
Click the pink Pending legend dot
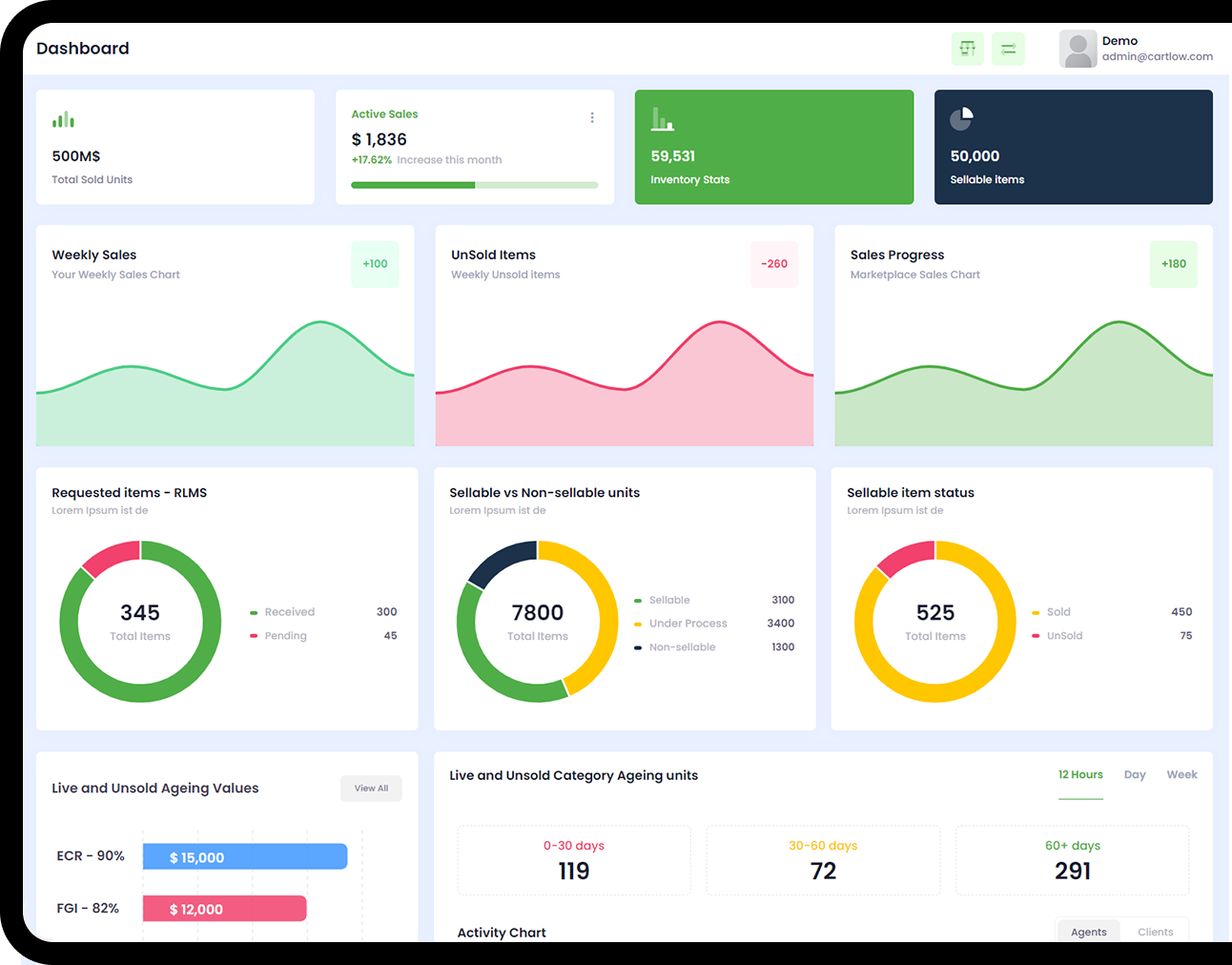[254, 636]
